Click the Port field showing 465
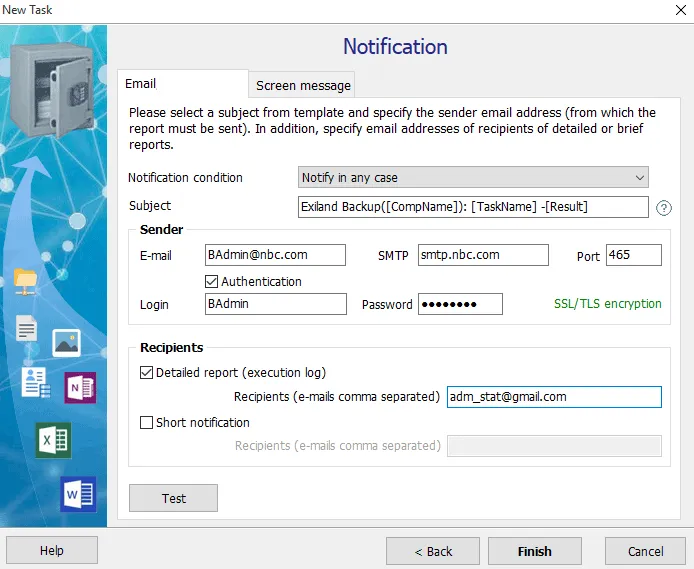 coord(634,255)
